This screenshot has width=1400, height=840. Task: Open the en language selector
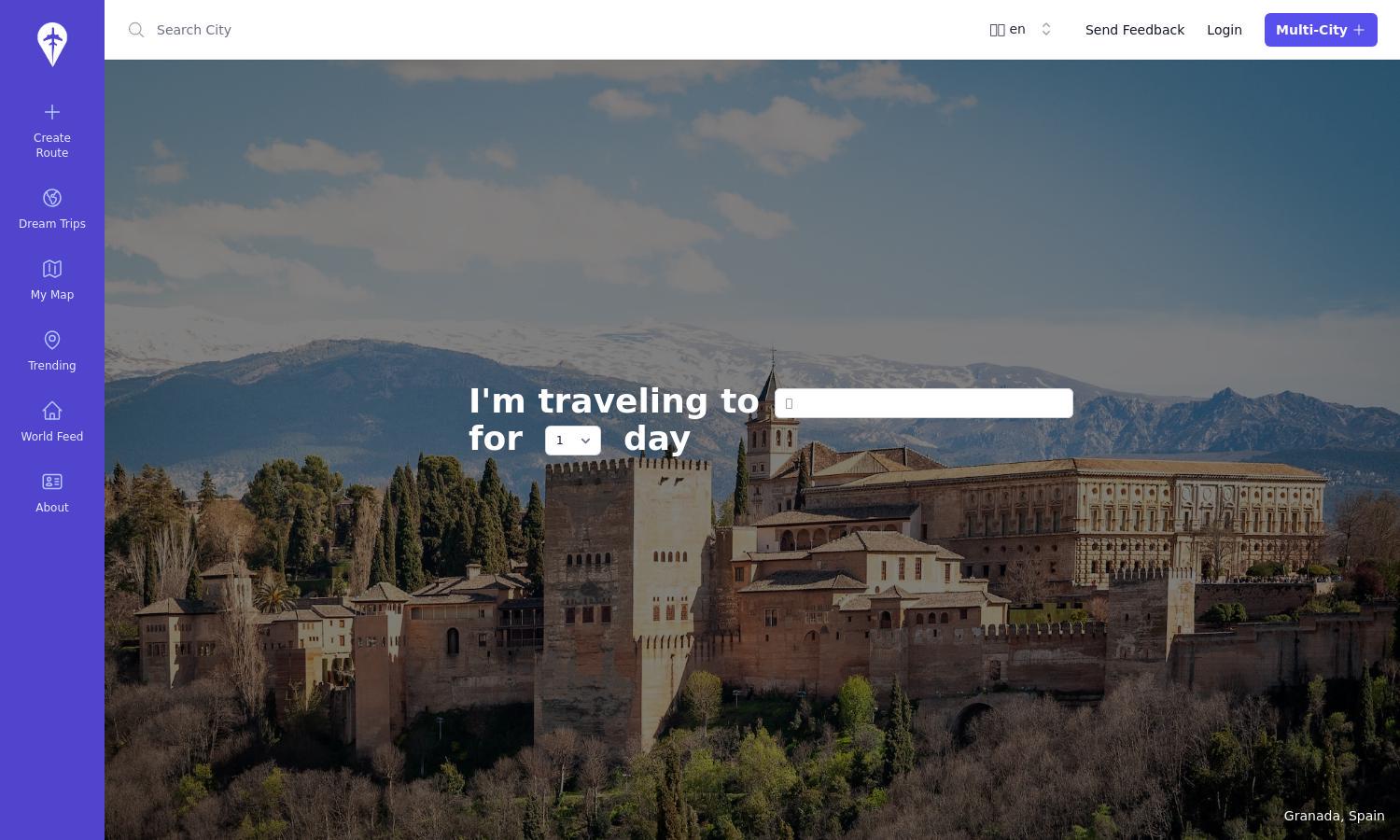tap(1021, 30)
